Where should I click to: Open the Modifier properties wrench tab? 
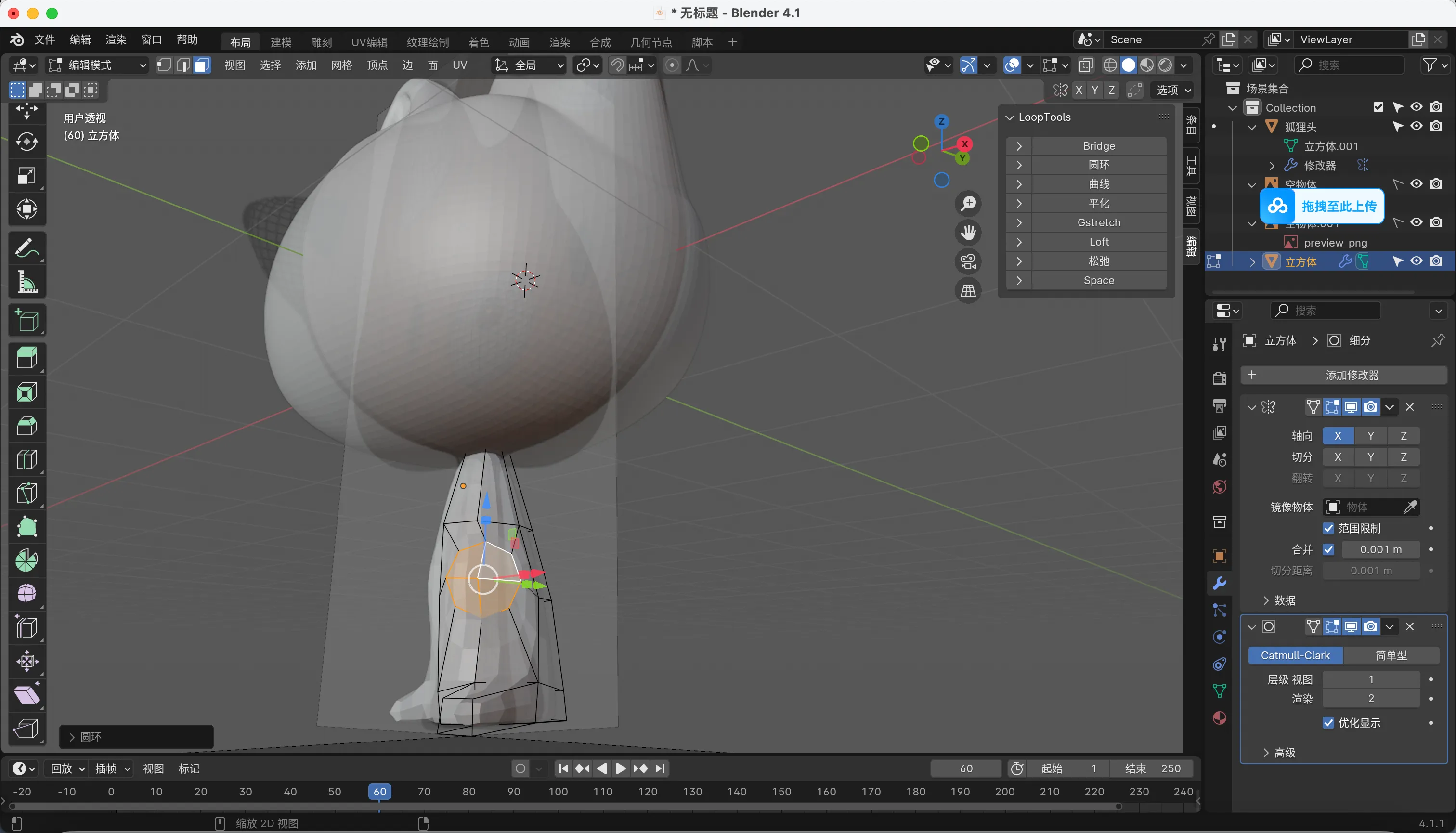point(1219,583)
